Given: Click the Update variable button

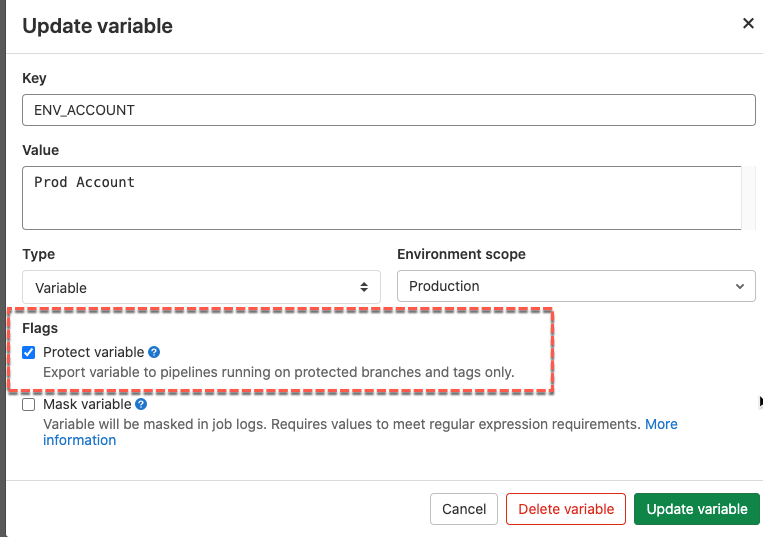Looking at the screenshot, I should click(697, 509).
